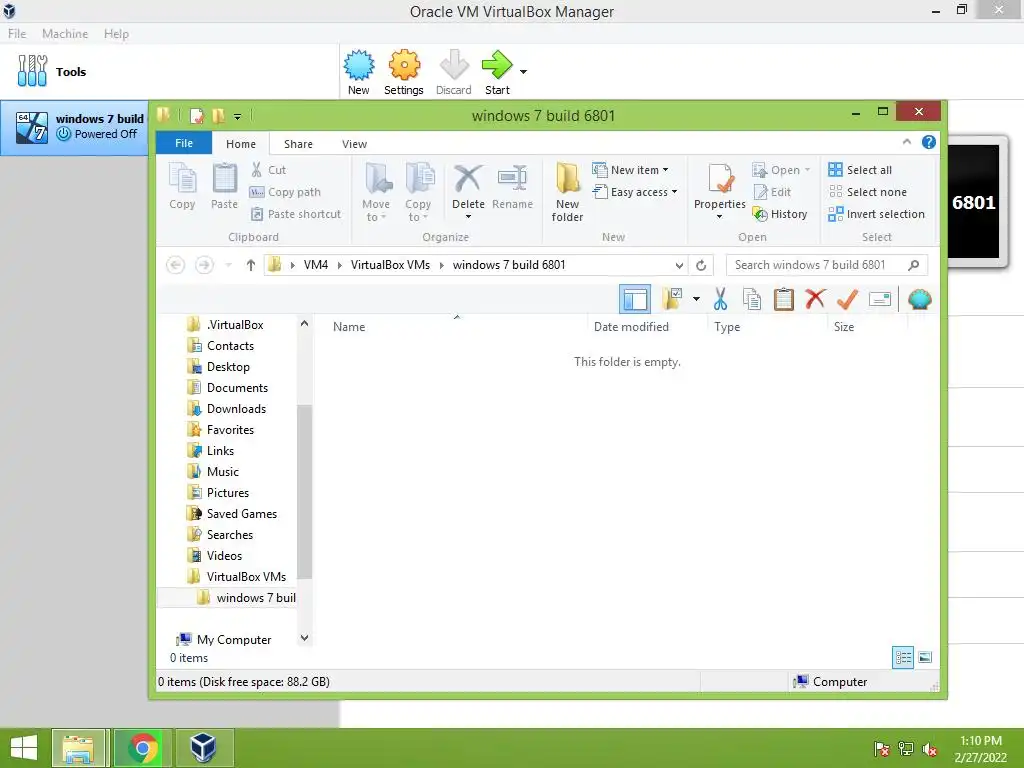Click Invert selection in ribbon
The width and height of the screenshot is (1024, 768).
pyautogui.click(x=876, y=214)
